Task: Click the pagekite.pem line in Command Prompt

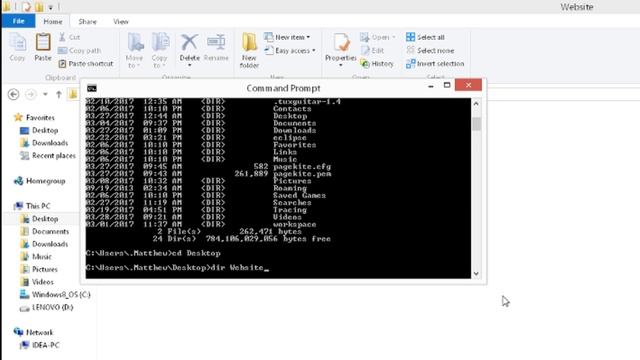Action: click(208, 174)
